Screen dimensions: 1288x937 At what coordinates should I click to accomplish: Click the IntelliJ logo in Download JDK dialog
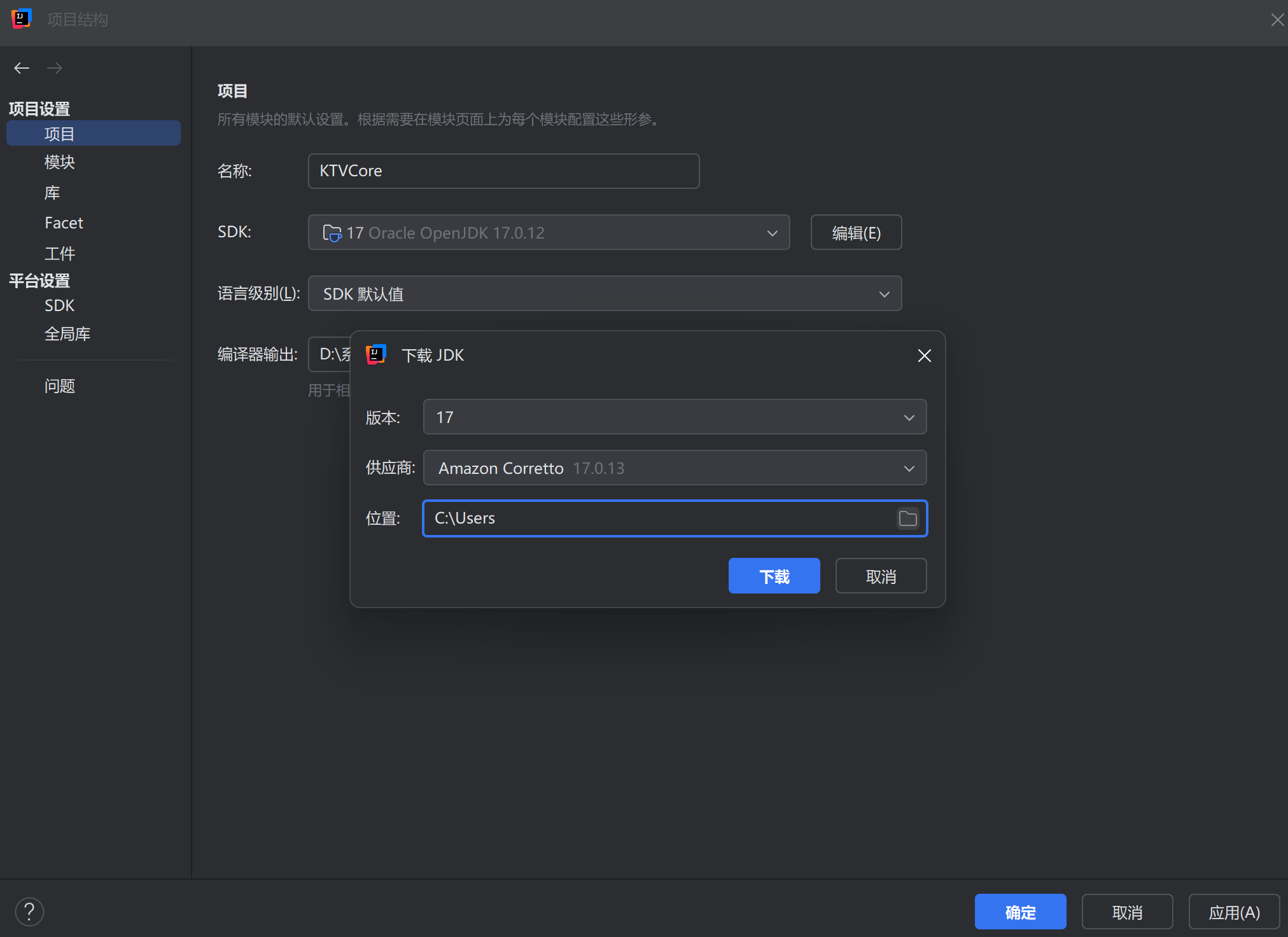click(376, 354)
